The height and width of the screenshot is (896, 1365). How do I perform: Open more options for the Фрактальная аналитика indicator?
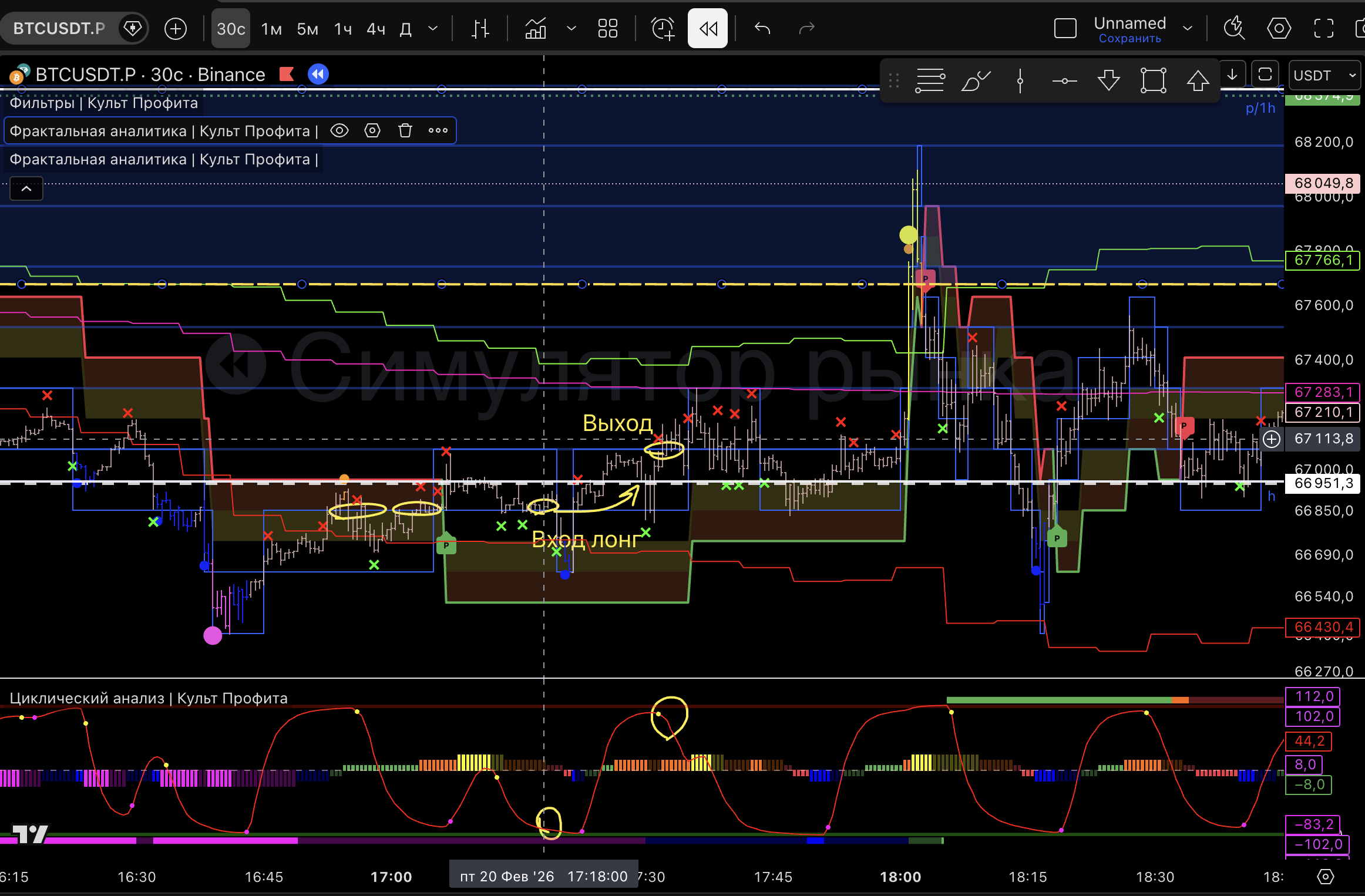[438, 130]
